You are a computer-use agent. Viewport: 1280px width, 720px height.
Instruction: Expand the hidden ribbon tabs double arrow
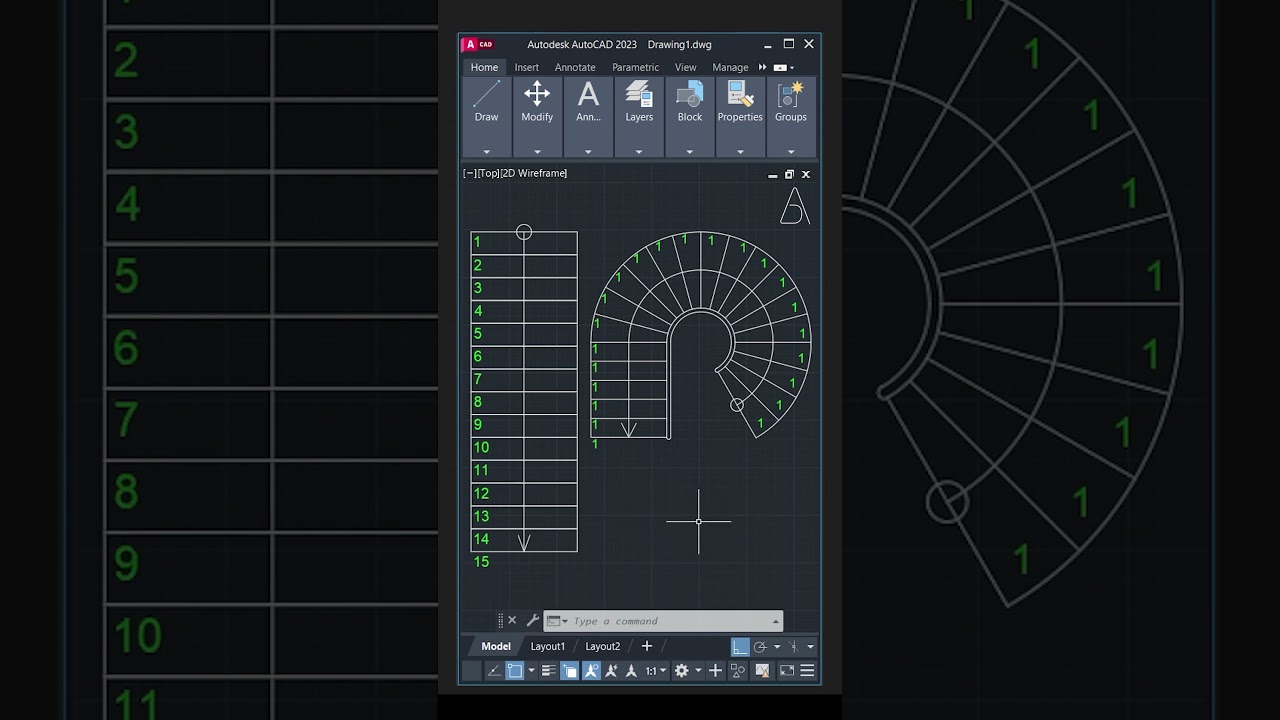click(x=762, y=67)
